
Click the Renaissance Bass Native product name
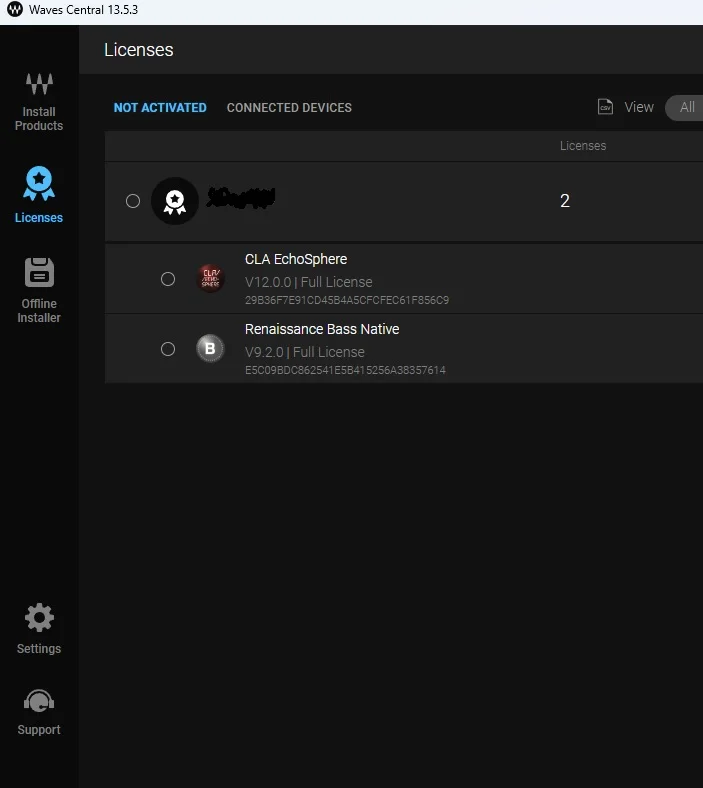click(322, 329)
